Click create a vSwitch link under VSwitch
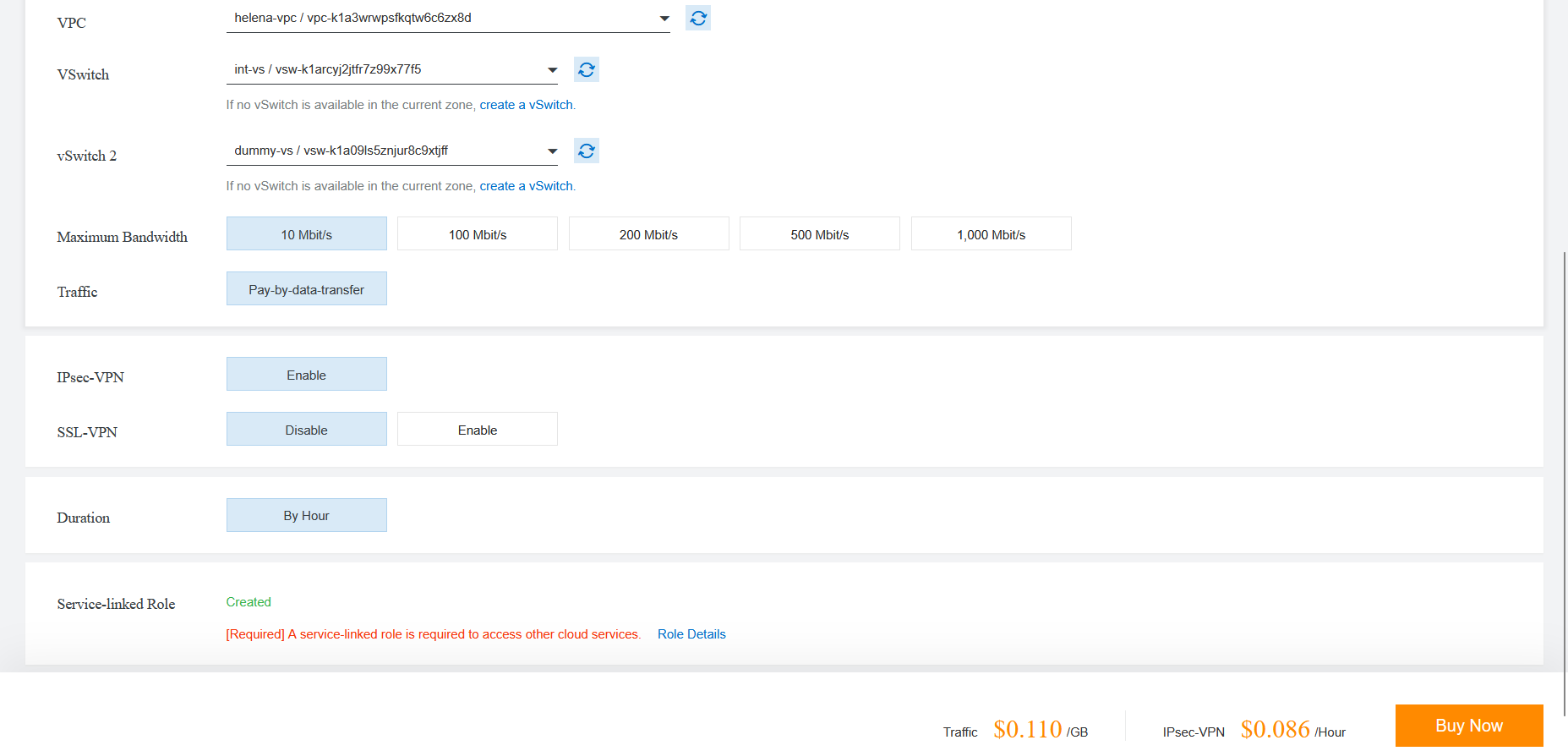The height and width of the screenshot is (751, 1568). (x=526, y=105)
